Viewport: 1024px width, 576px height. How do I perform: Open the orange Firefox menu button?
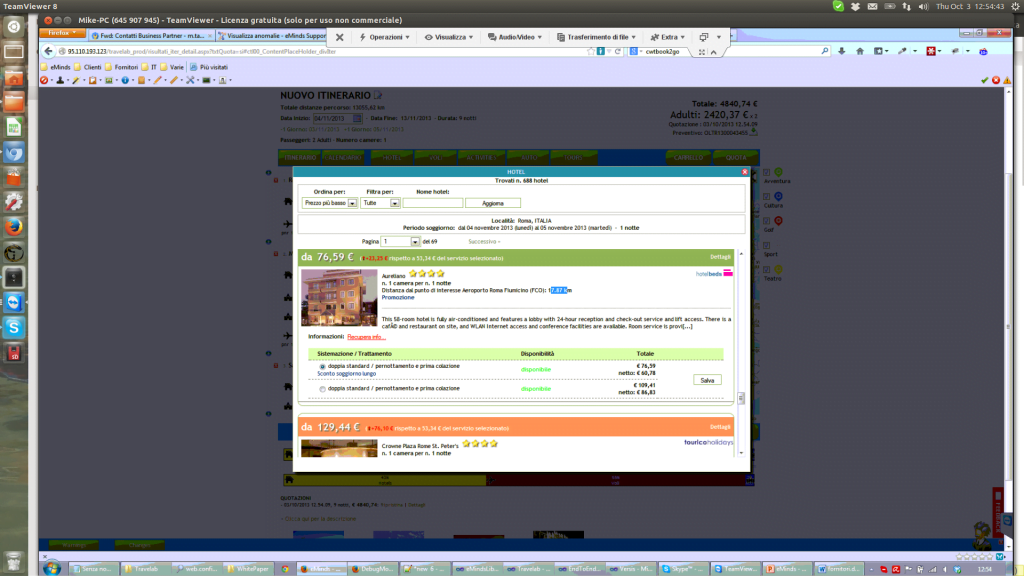(x=61, y=33)
